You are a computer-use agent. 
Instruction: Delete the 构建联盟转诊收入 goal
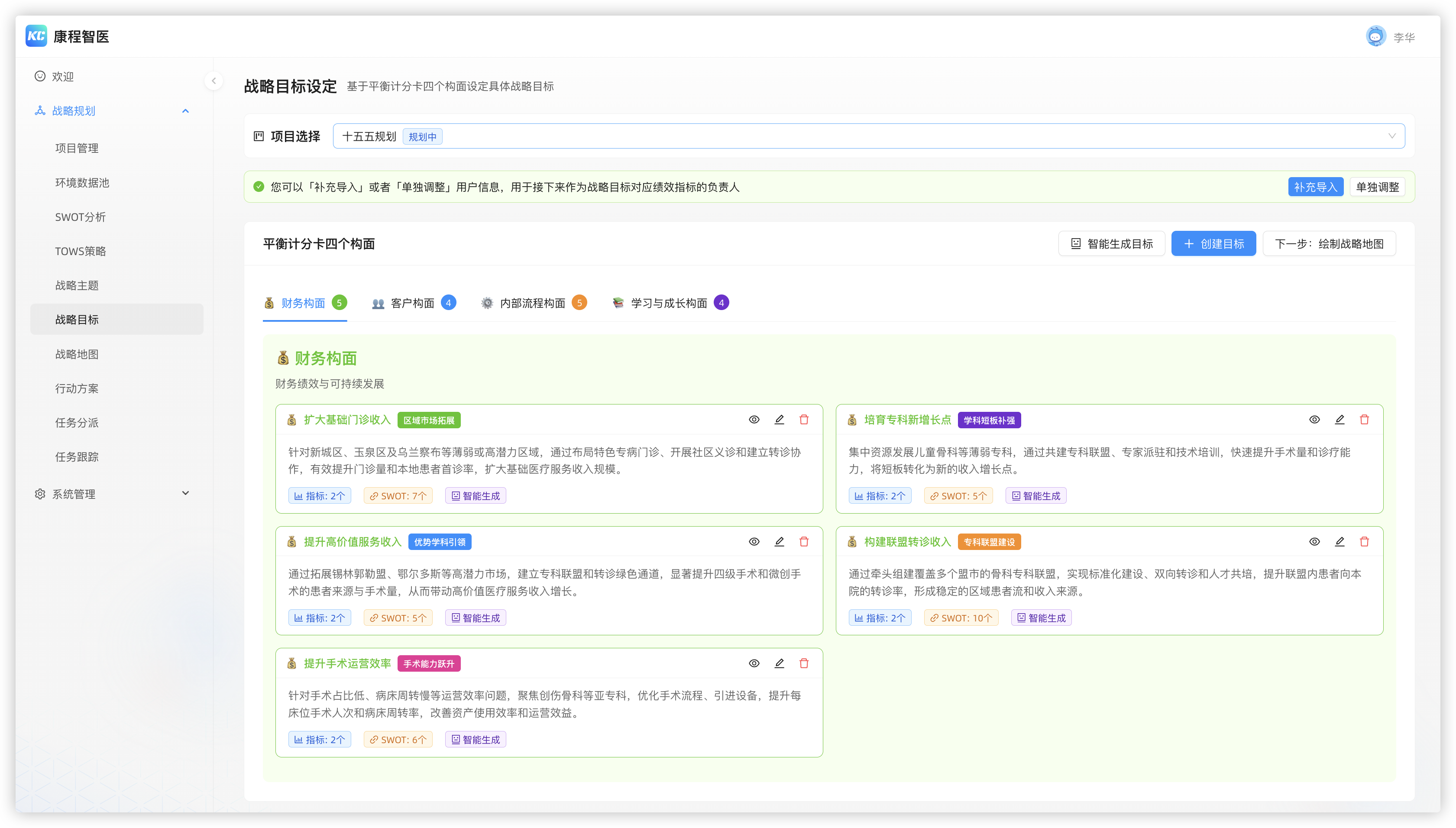coord(1365,542)
